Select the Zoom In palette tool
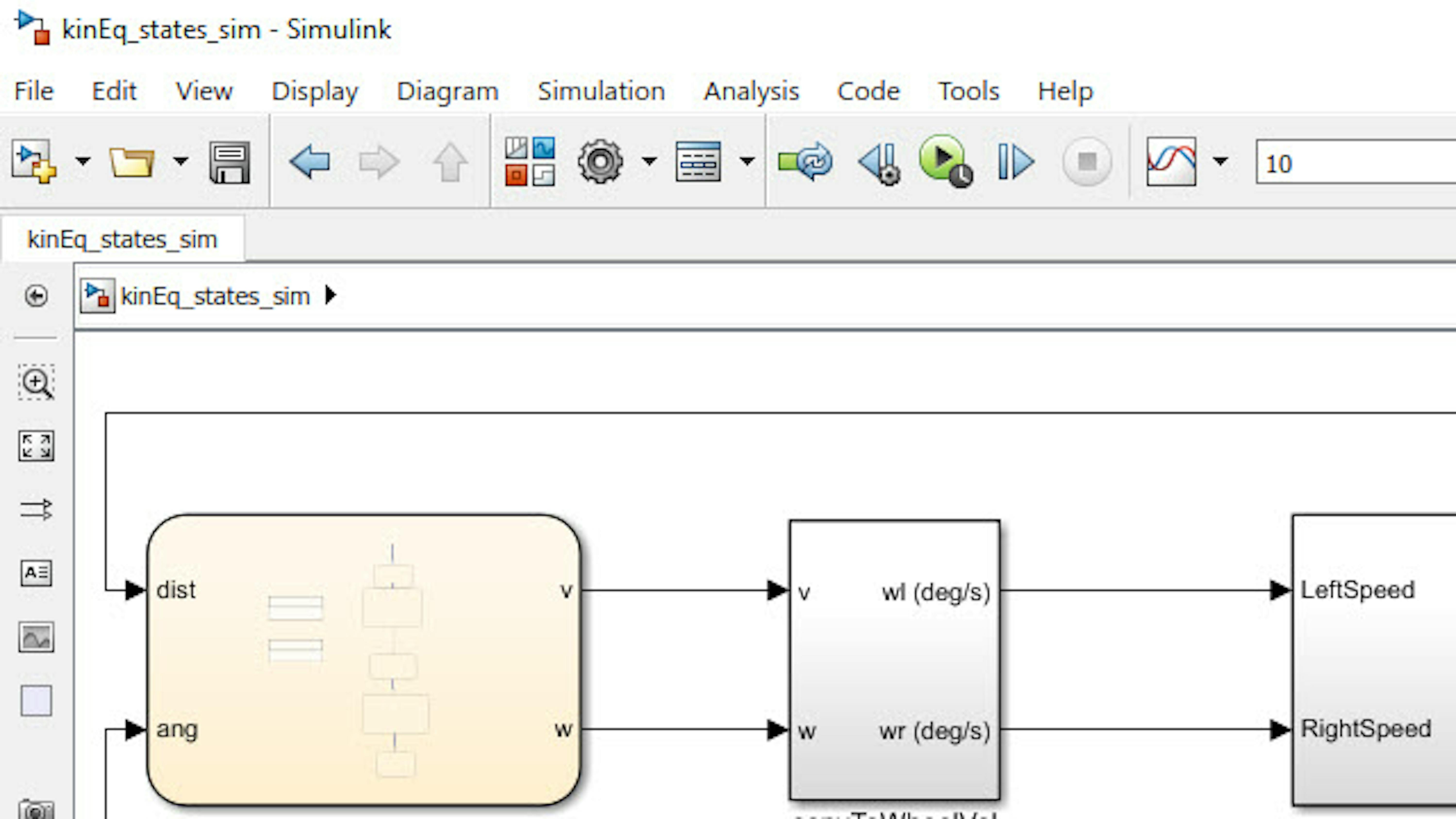This screenshot has width=1456, height=819. 36,383
